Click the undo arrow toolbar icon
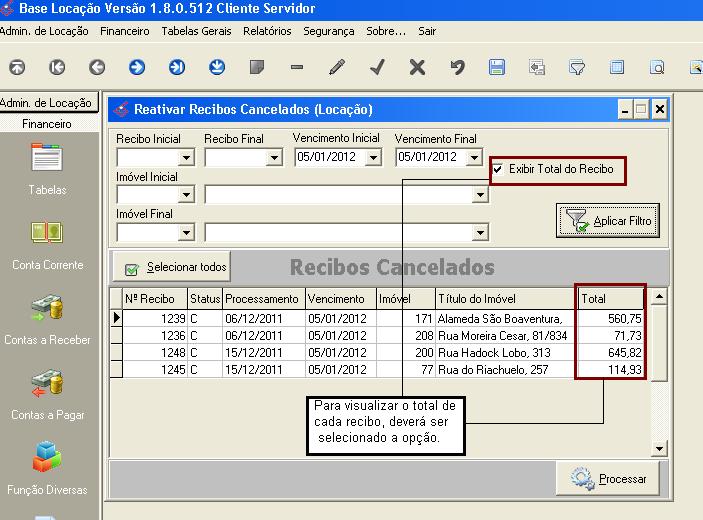Screen dimensions: 703x520 pos(457,68)
